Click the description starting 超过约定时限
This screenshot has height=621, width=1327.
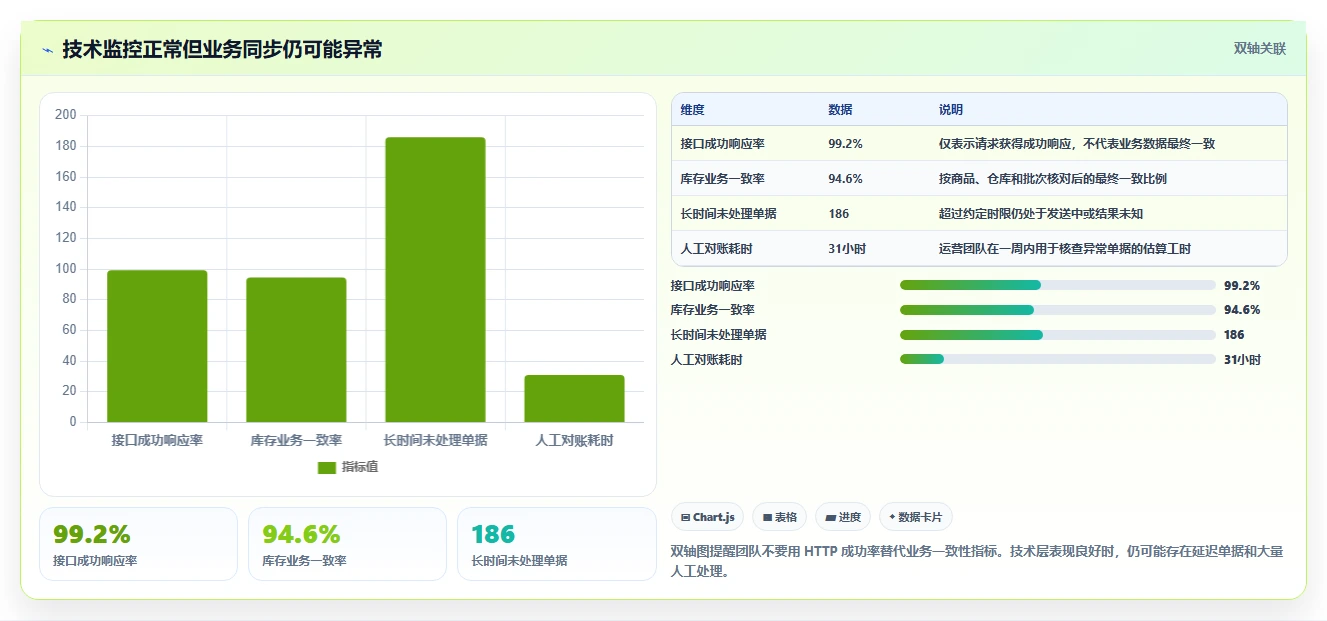[1040, 214]
